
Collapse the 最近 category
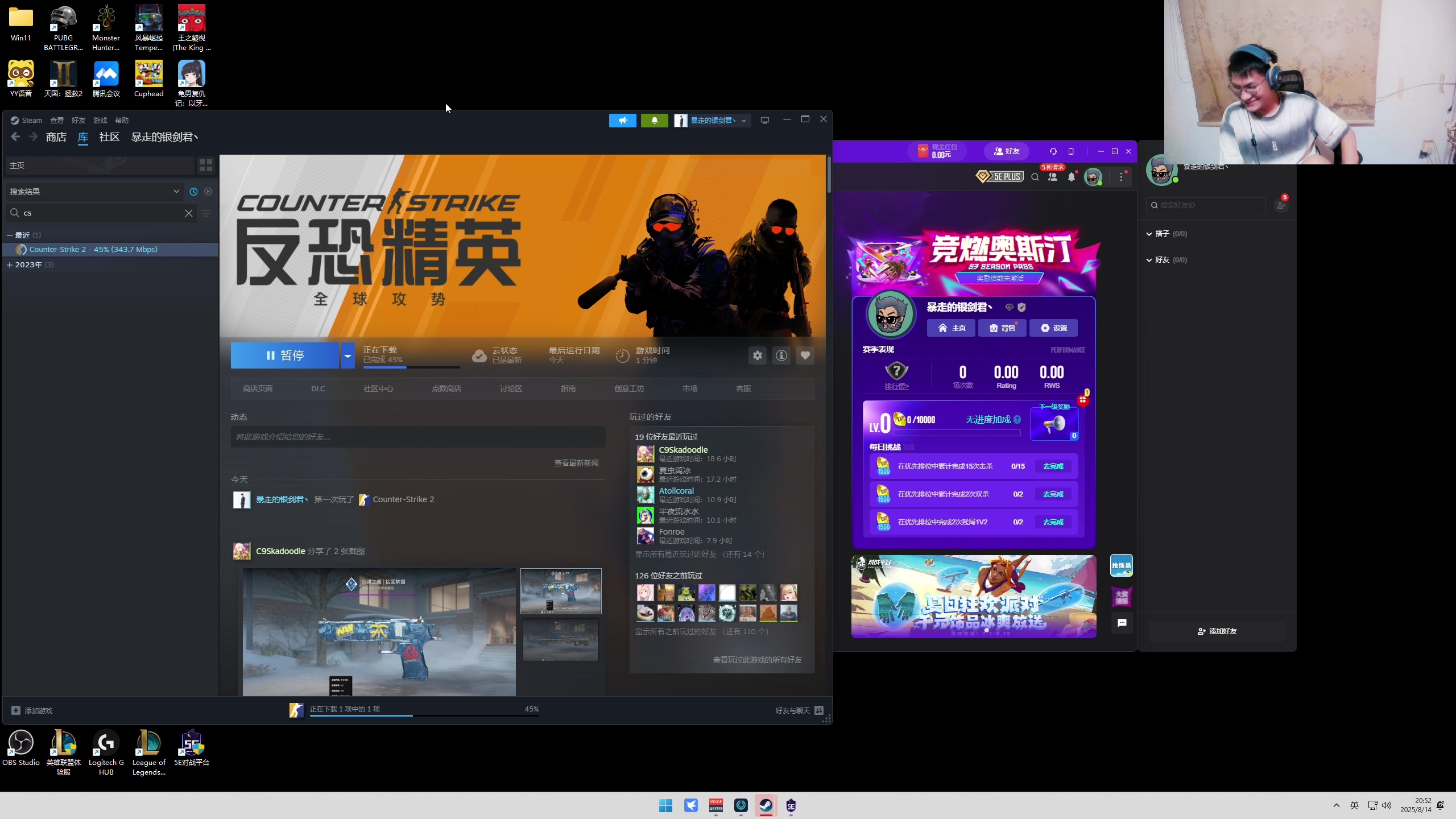click(x=10, y=235)
